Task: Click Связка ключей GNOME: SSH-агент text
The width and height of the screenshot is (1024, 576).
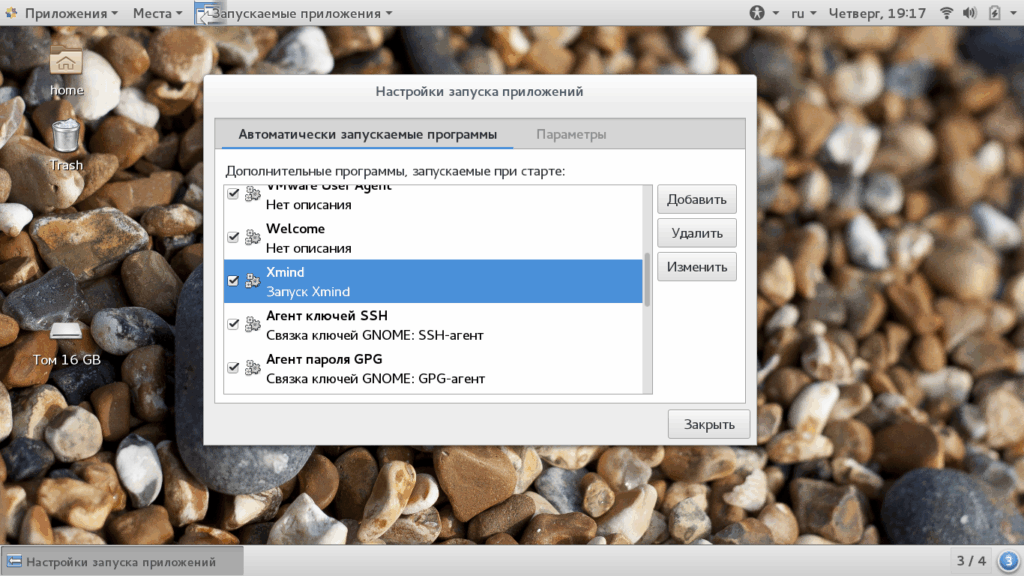Action: 375,335
